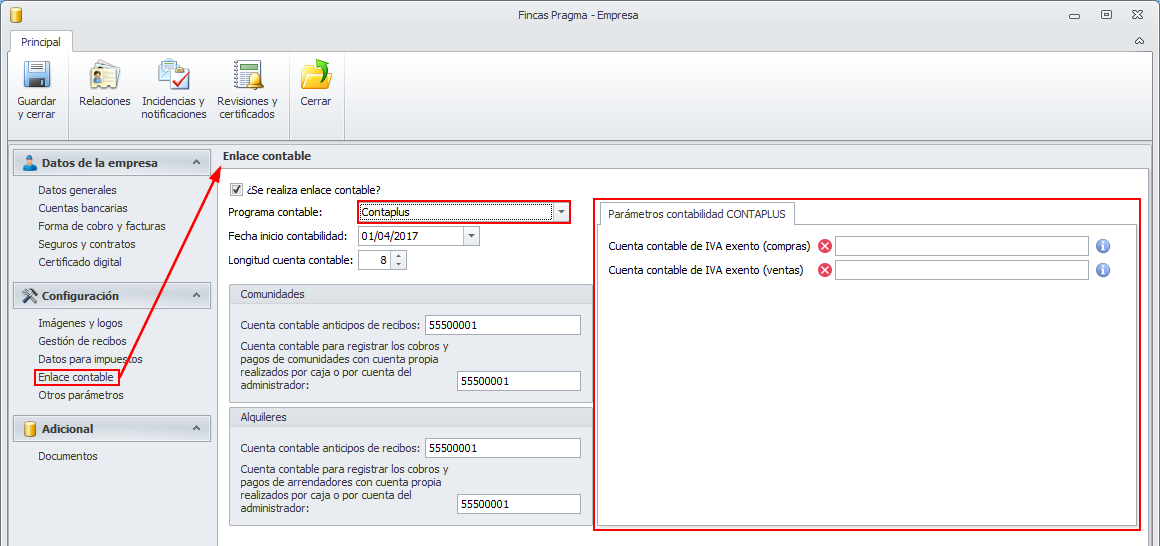Collapse the Configuración section chevron

pyautogui.click(x=196, y=296)
